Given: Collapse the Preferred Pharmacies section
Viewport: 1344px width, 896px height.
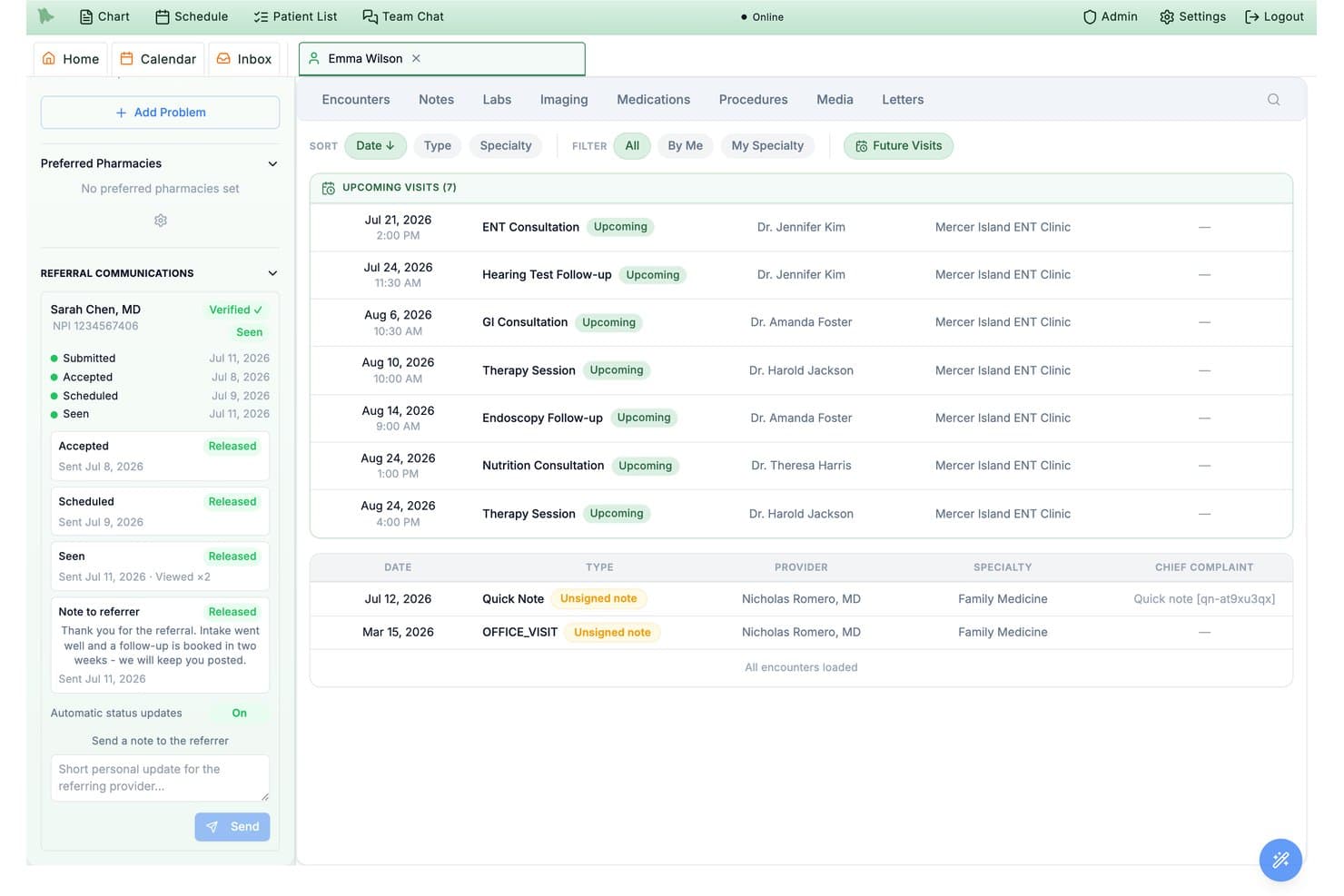Looking at the screenshot, I should point(272,164).
